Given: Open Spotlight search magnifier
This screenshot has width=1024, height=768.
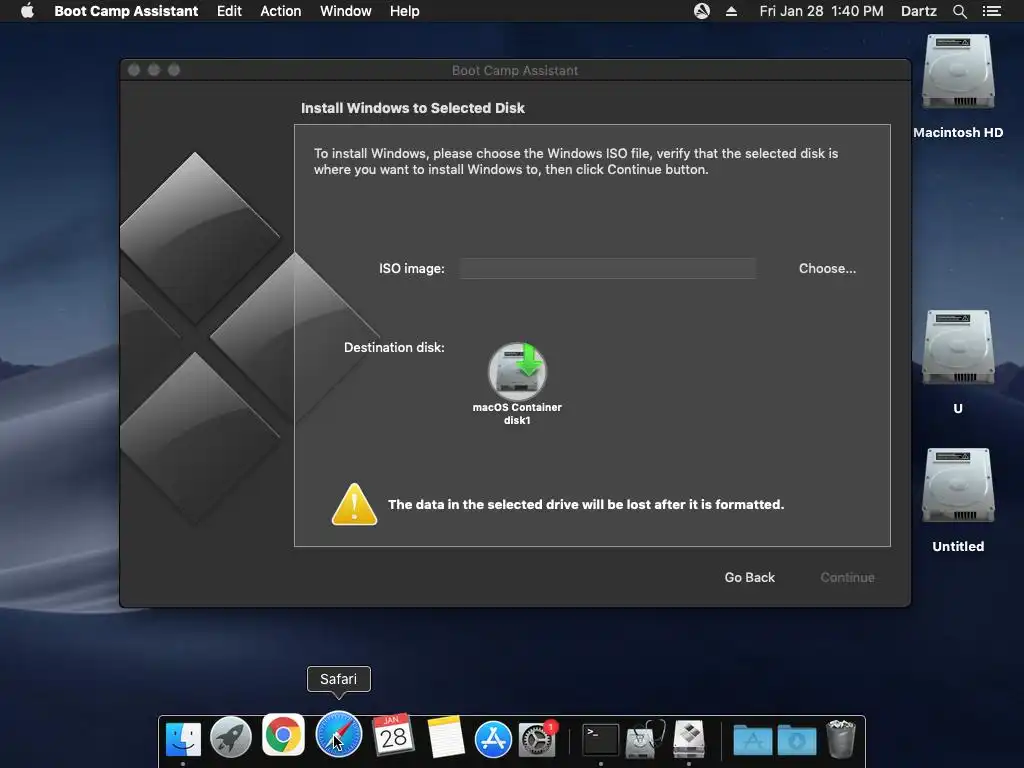Looking at the screenshot, I should pyautogui.click(x=959, y=11).
